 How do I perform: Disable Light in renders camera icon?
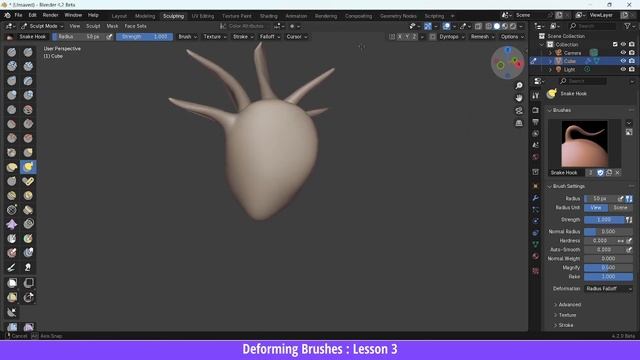point(632,69)
